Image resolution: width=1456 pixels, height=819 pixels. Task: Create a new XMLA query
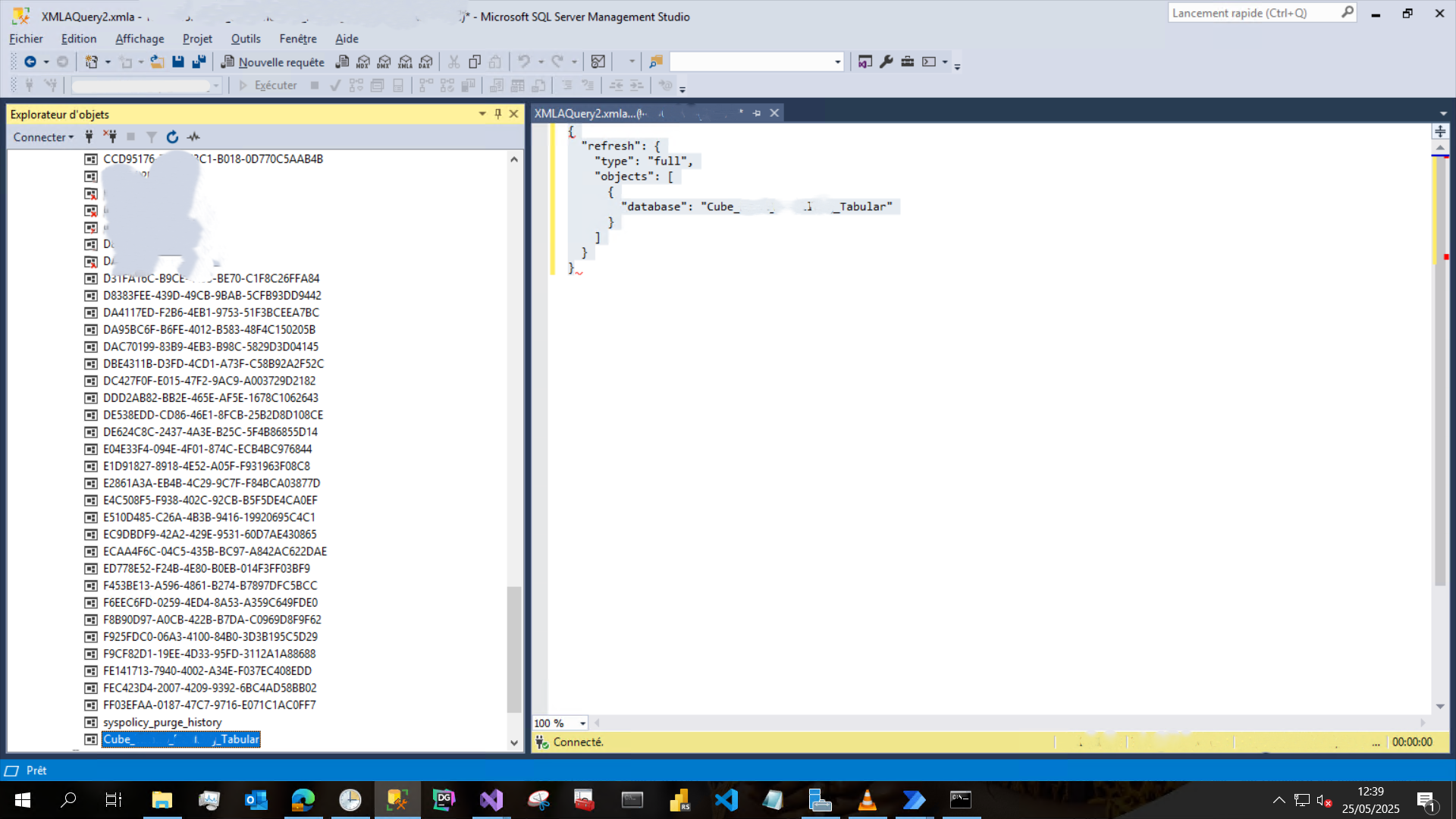coord(406,62)
